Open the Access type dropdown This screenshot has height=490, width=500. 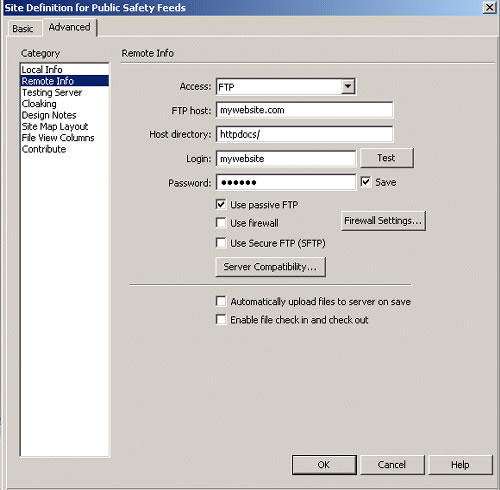tap(348, 86)
